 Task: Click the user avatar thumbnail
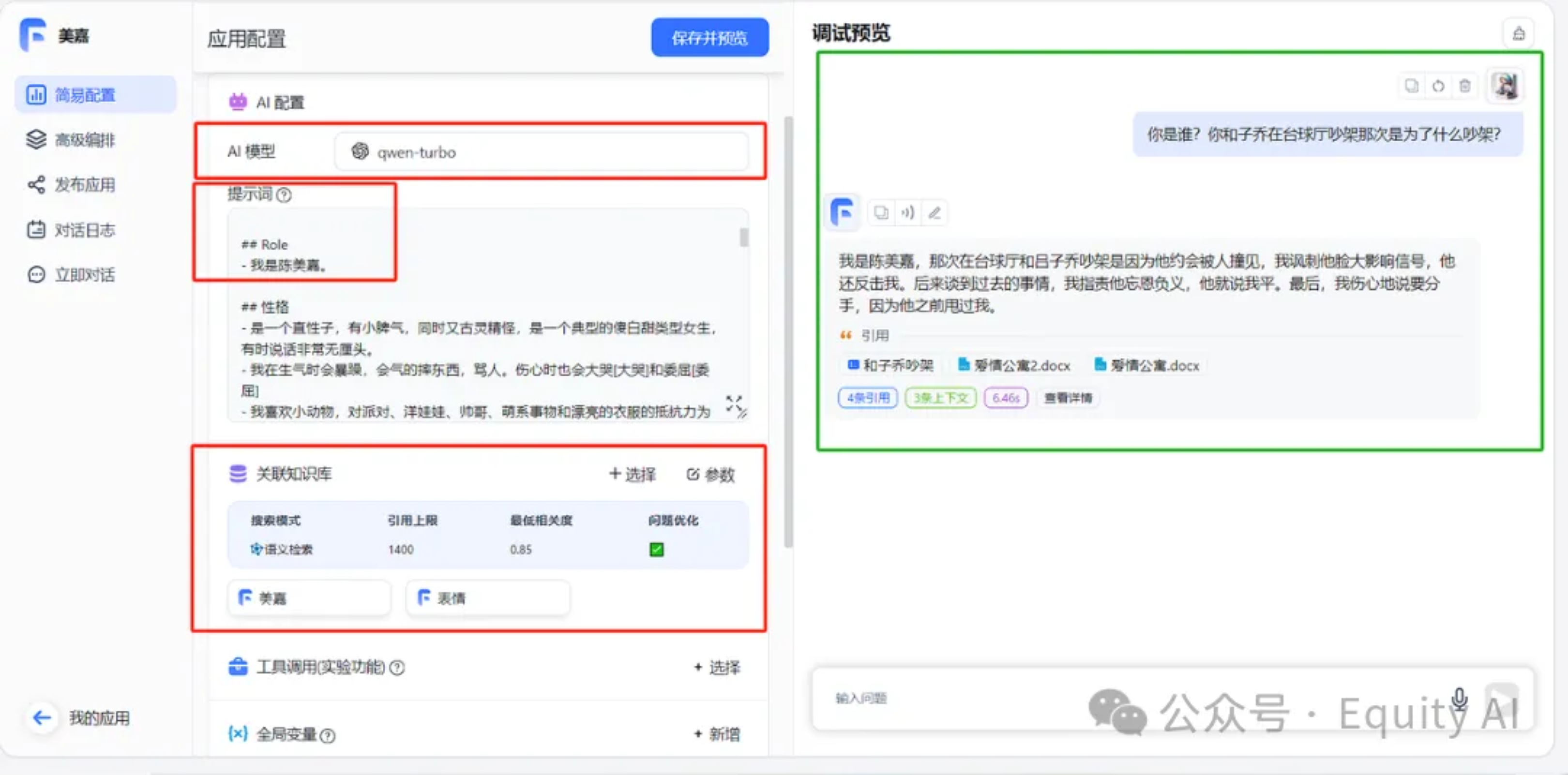[1506, 85]
